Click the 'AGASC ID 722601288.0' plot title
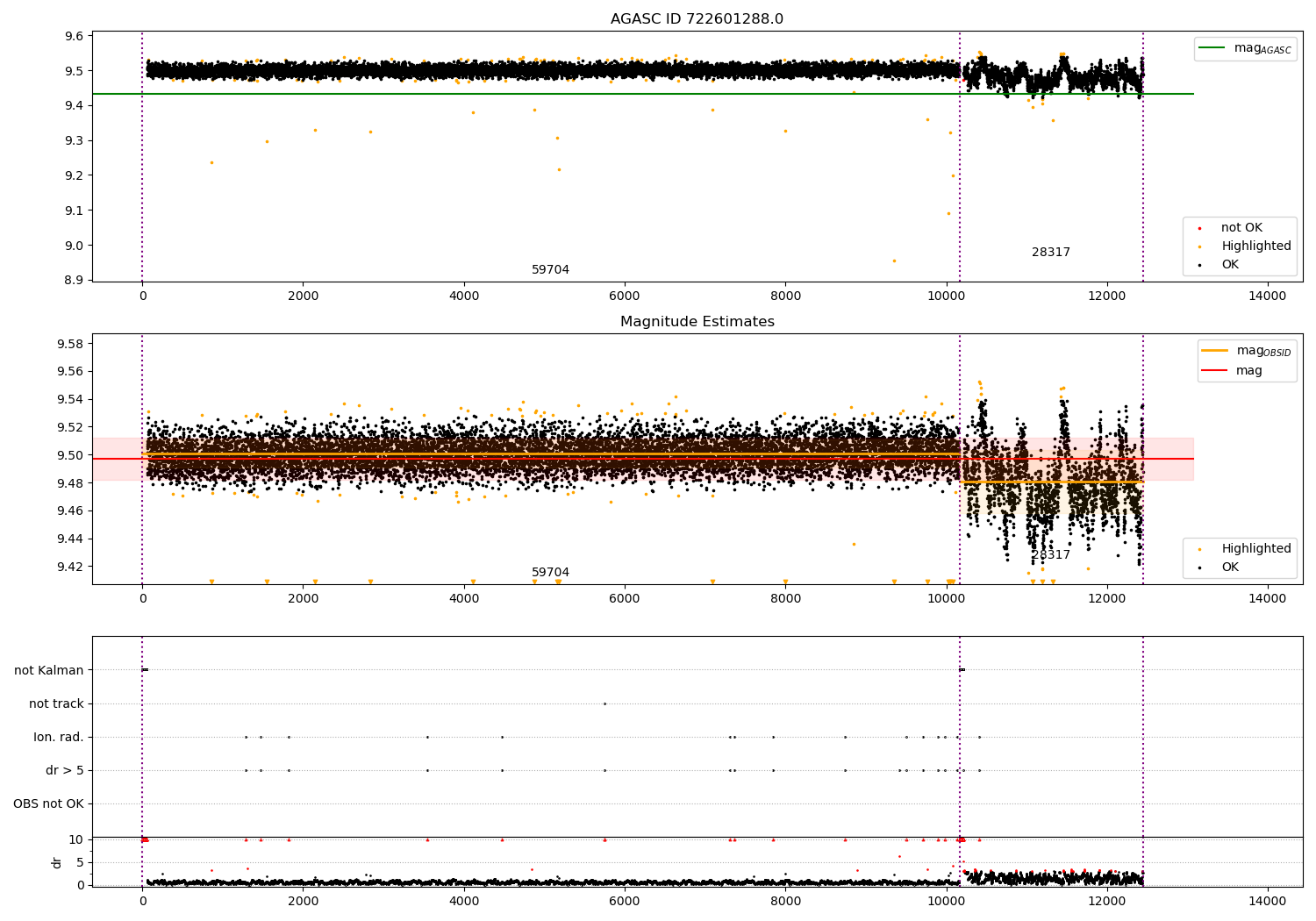The width and height of the screenshot is (1316, 921). 697,19
